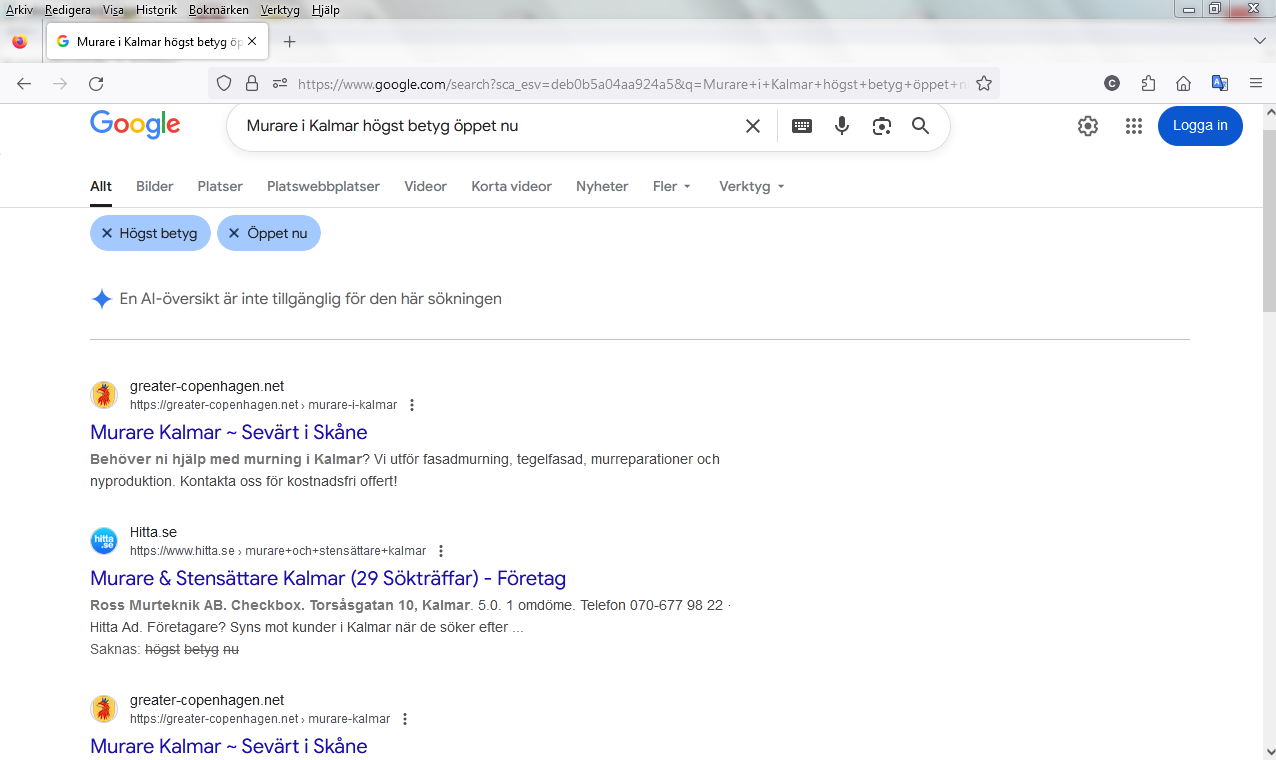Open Murare & Stensättare Kalmar result link
The image size is (1276, 760).
(328, 578)
